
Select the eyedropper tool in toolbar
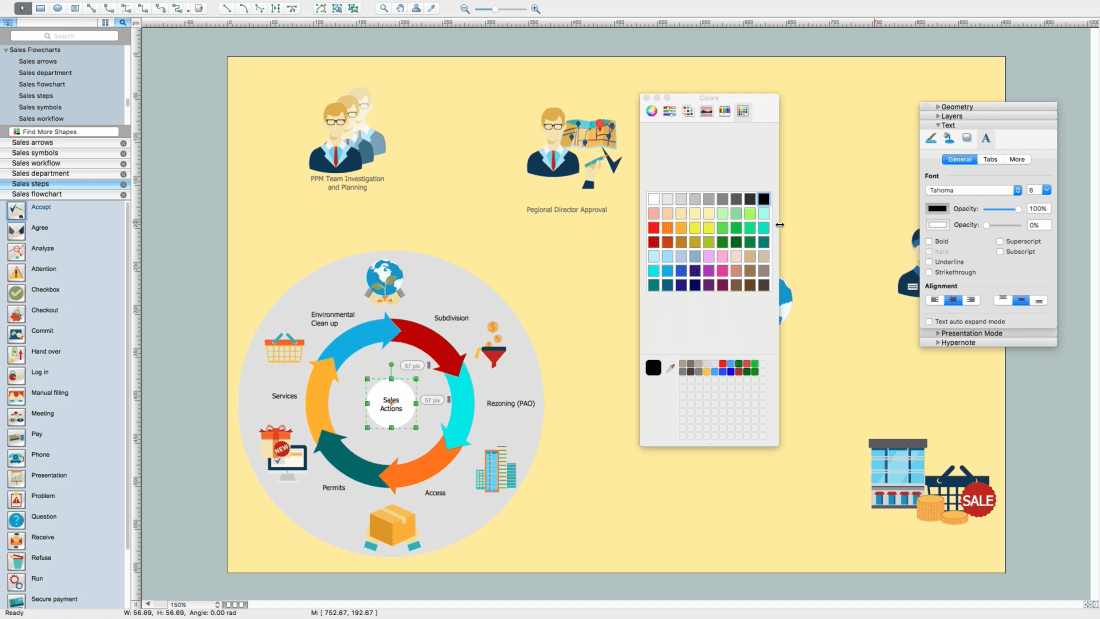pos(432,8)
